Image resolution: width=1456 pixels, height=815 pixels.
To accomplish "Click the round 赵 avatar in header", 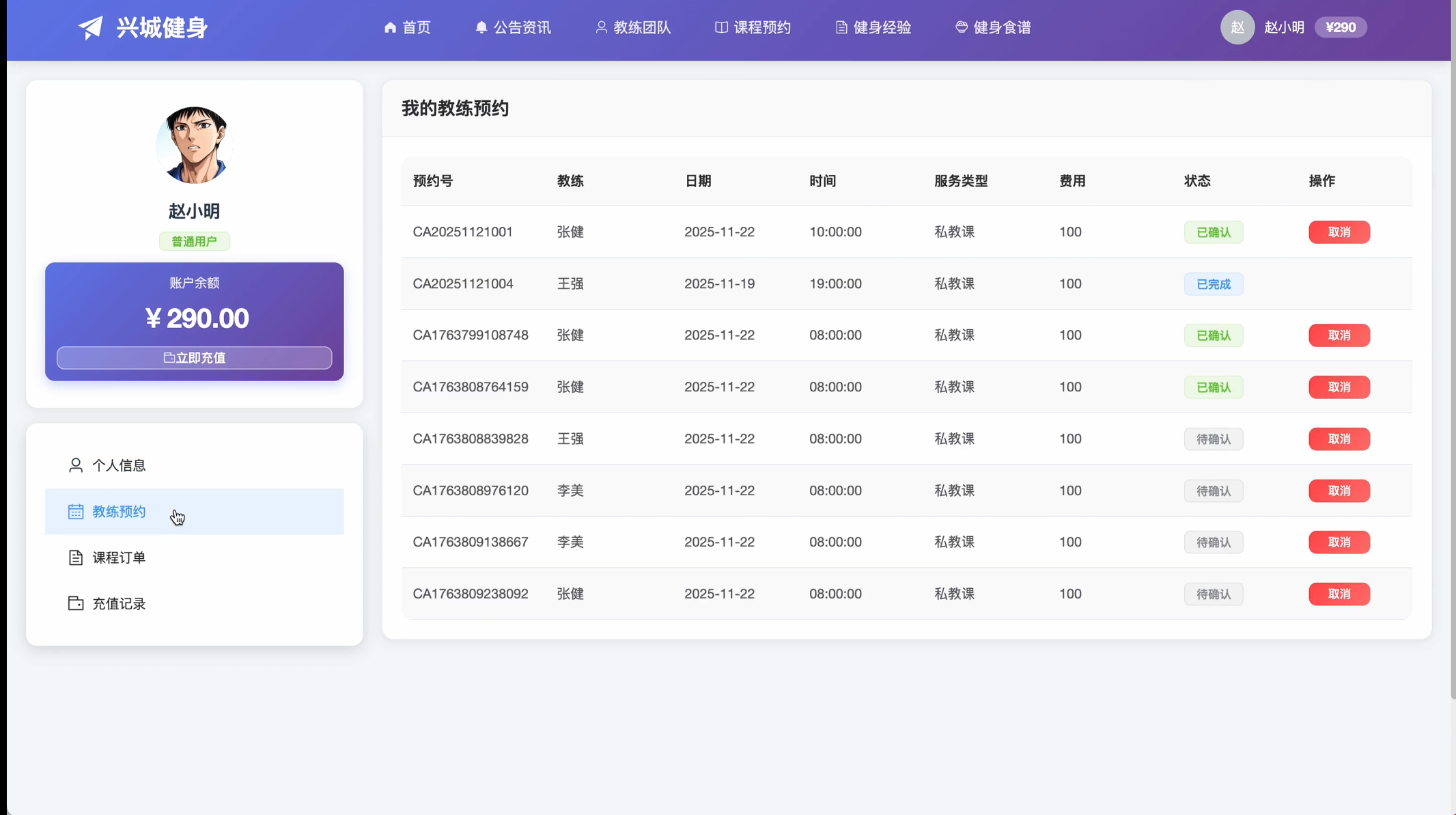I will click(1237, 27).
